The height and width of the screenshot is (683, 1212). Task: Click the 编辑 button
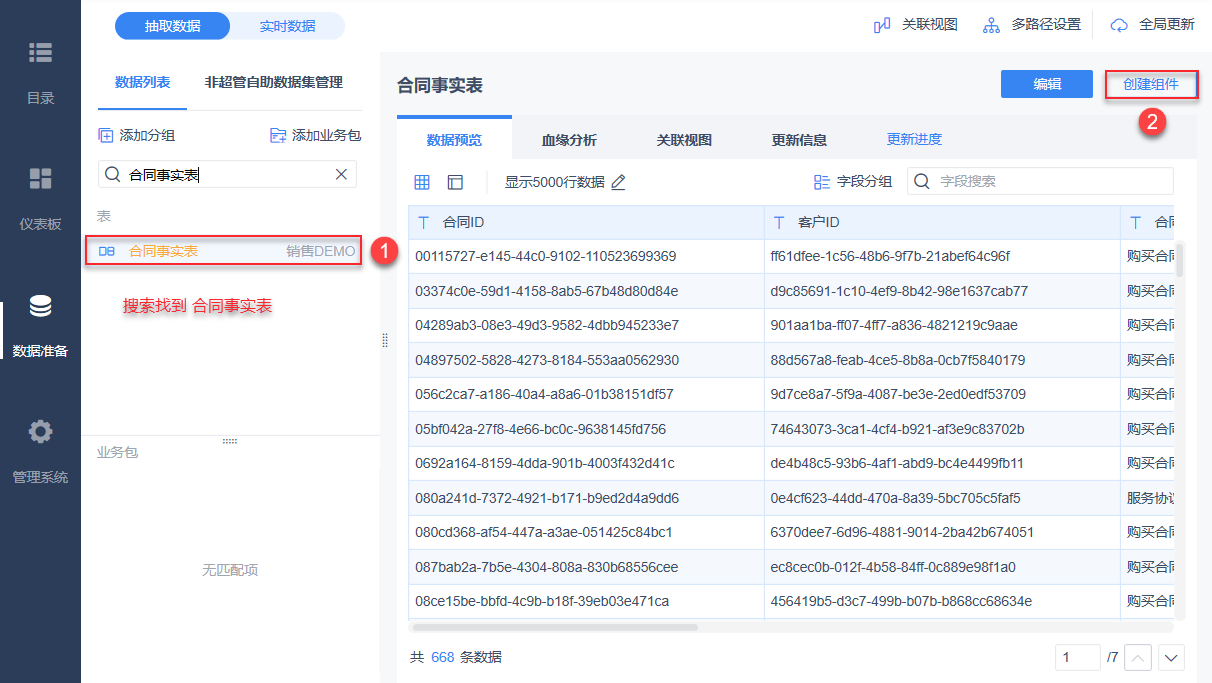coord(1047,84)
